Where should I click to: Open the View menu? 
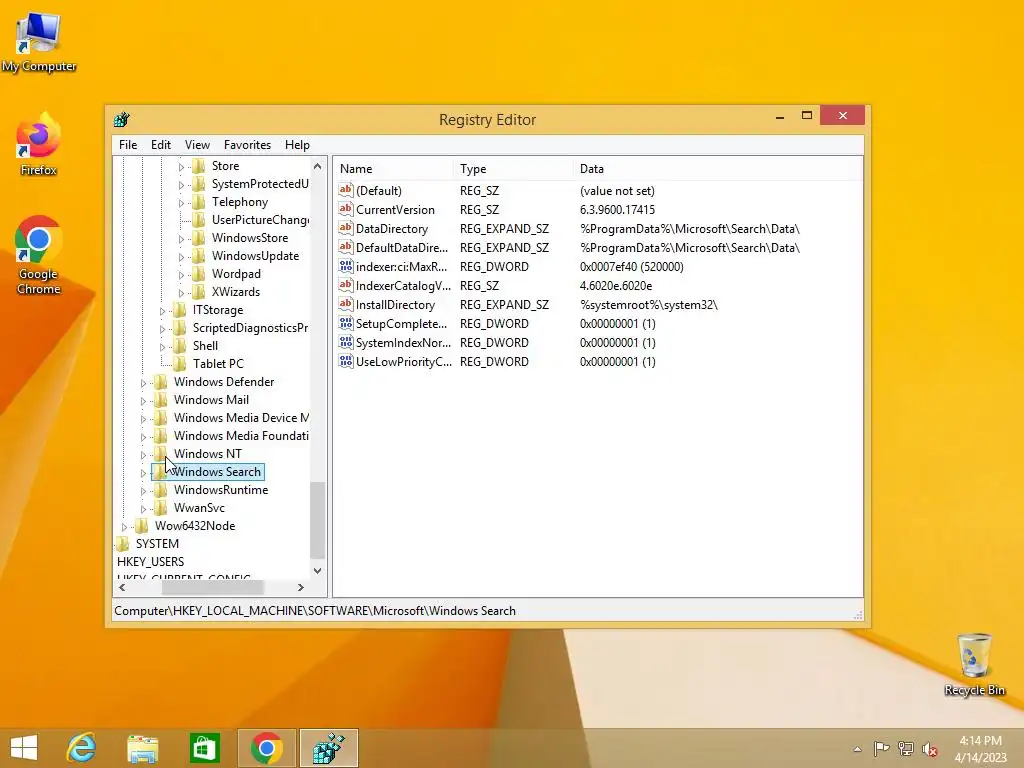coord(197,145)
